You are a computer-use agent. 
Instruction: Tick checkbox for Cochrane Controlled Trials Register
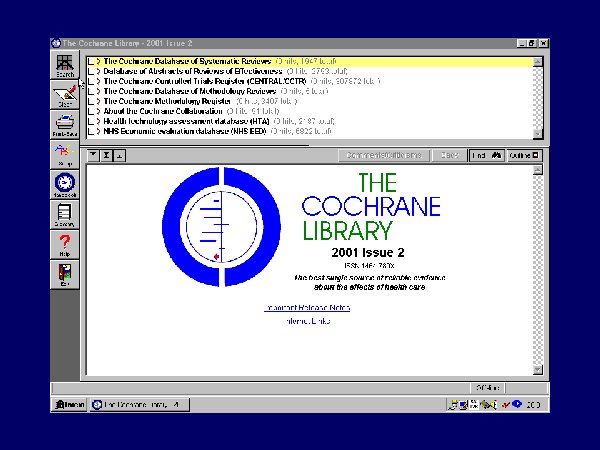tap(91, 81)
